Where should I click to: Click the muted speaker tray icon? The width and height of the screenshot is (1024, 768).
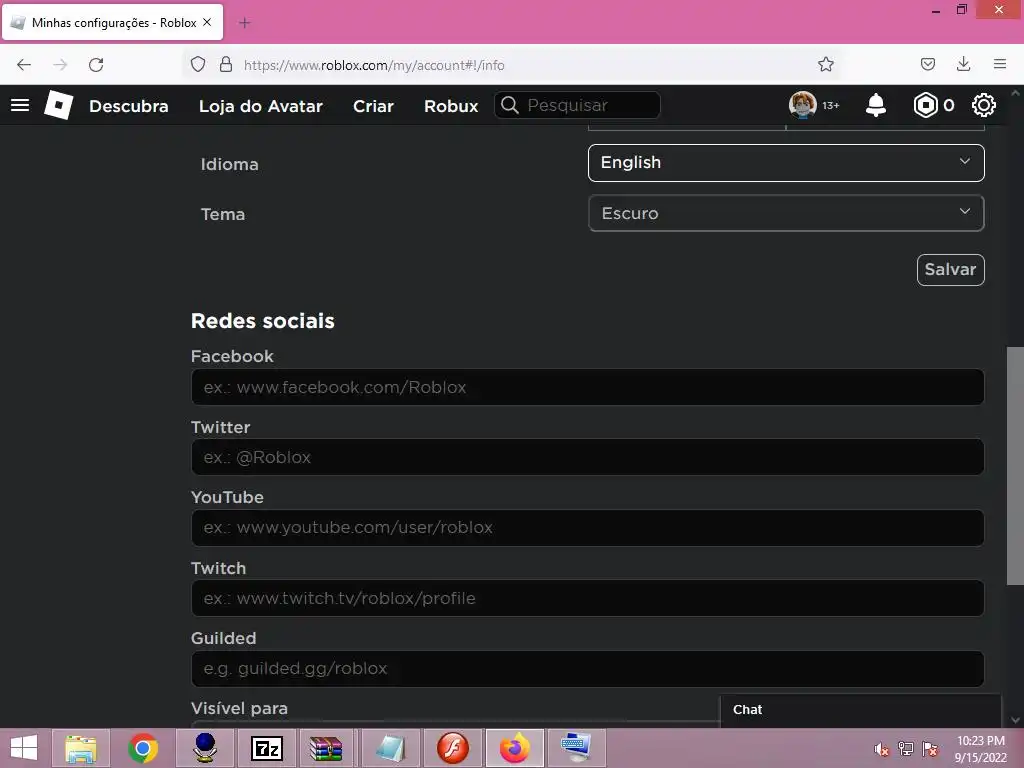coord(881,749)
